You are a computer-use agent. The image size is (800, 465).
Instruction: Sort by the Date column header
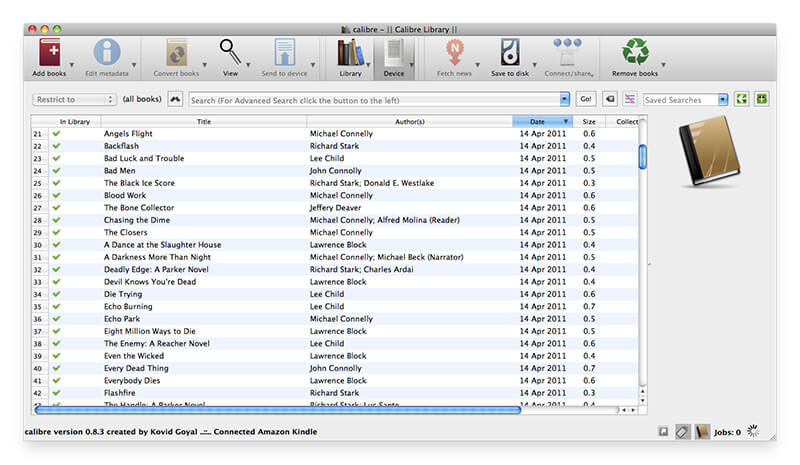(x=543, y=121)
